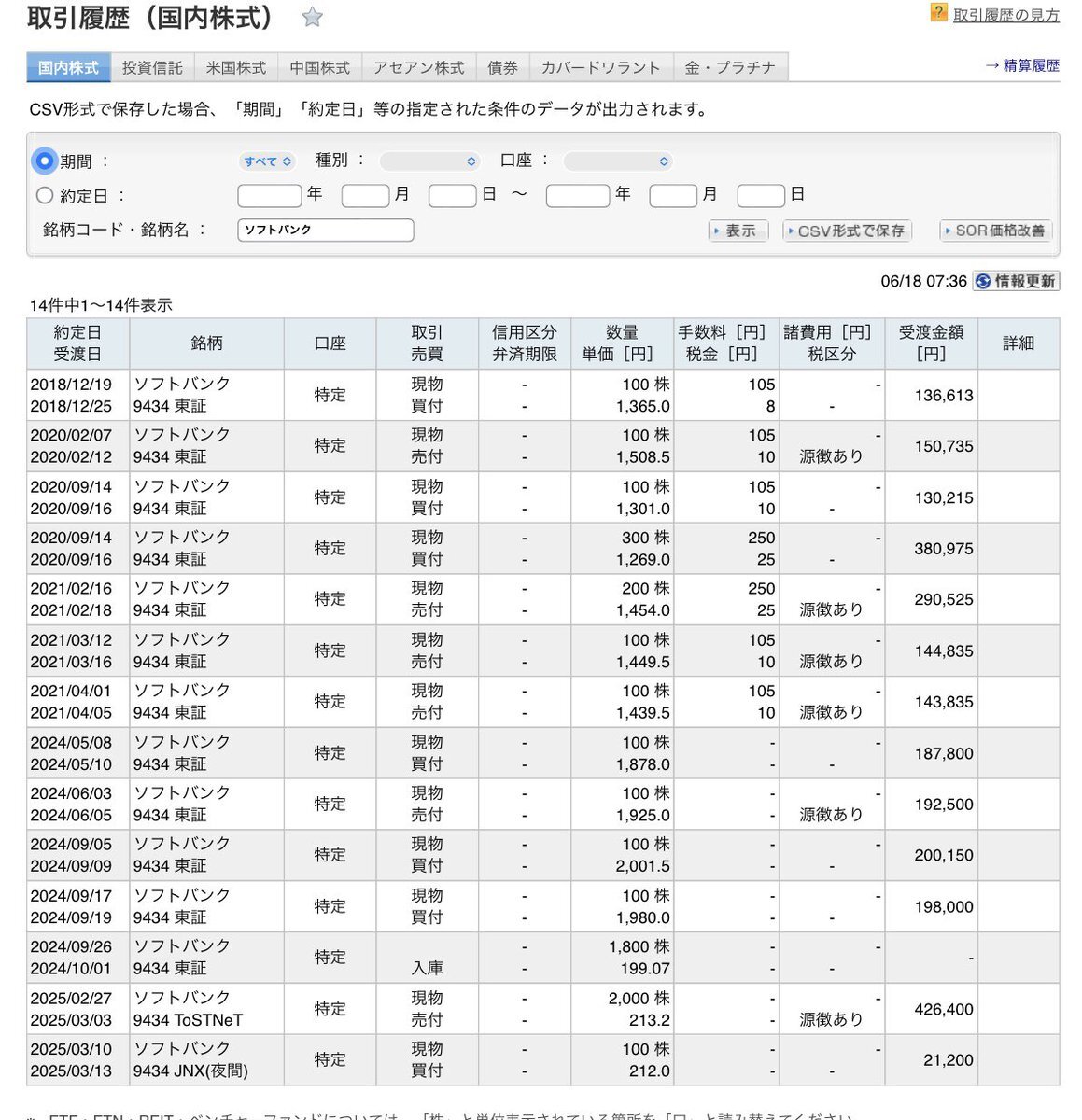Screen dimensions: 1082x1120
Task: Click the start year input field
Action: (x=270, y=195)
